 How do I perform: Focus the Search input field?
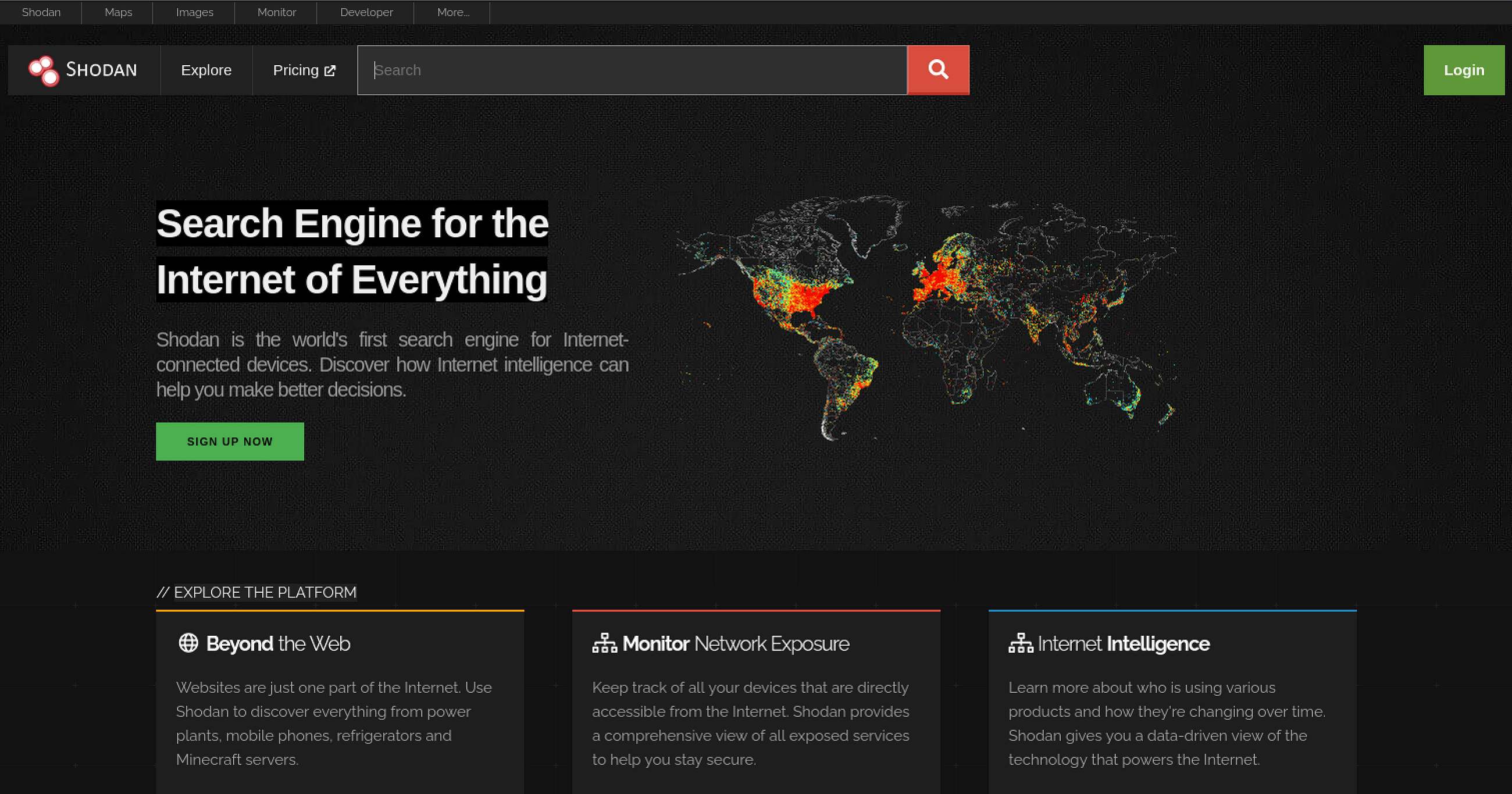(x=632, y=70)
